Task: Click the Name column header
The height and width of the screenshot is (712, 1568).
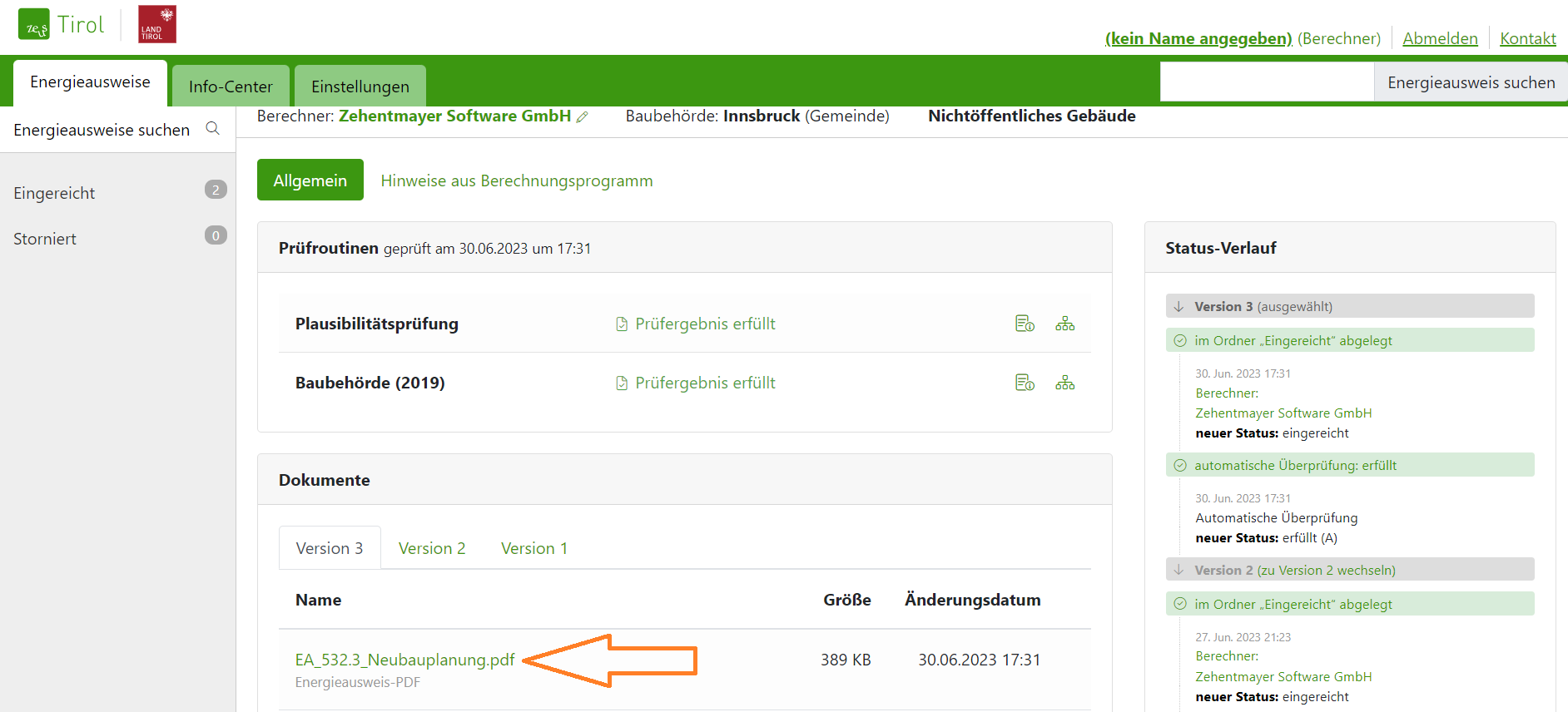Action: (x=318, y=600)
